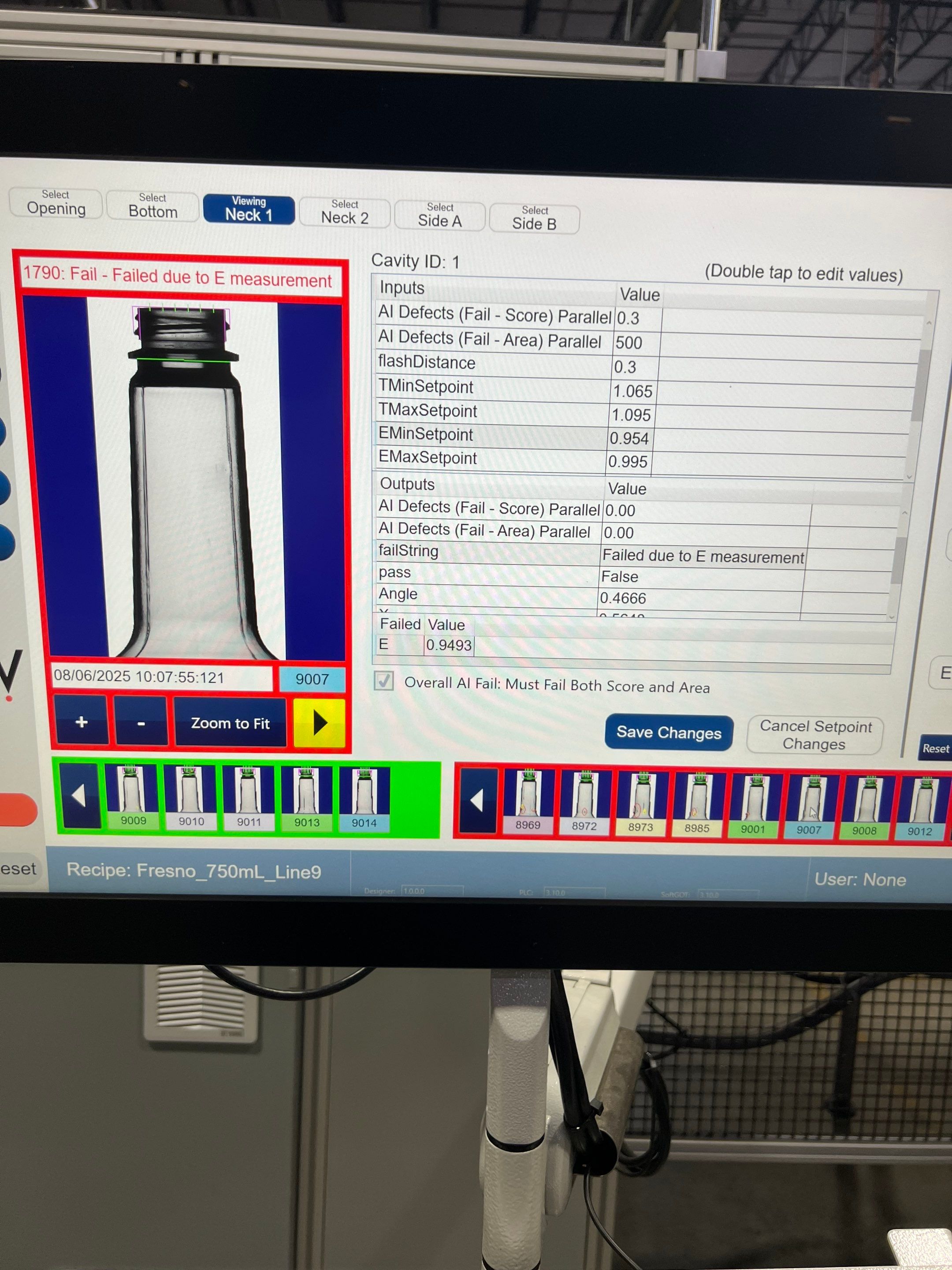
Task: Select the Bottom camera tab
Action: pyautogui.click(x=152, y=206)
